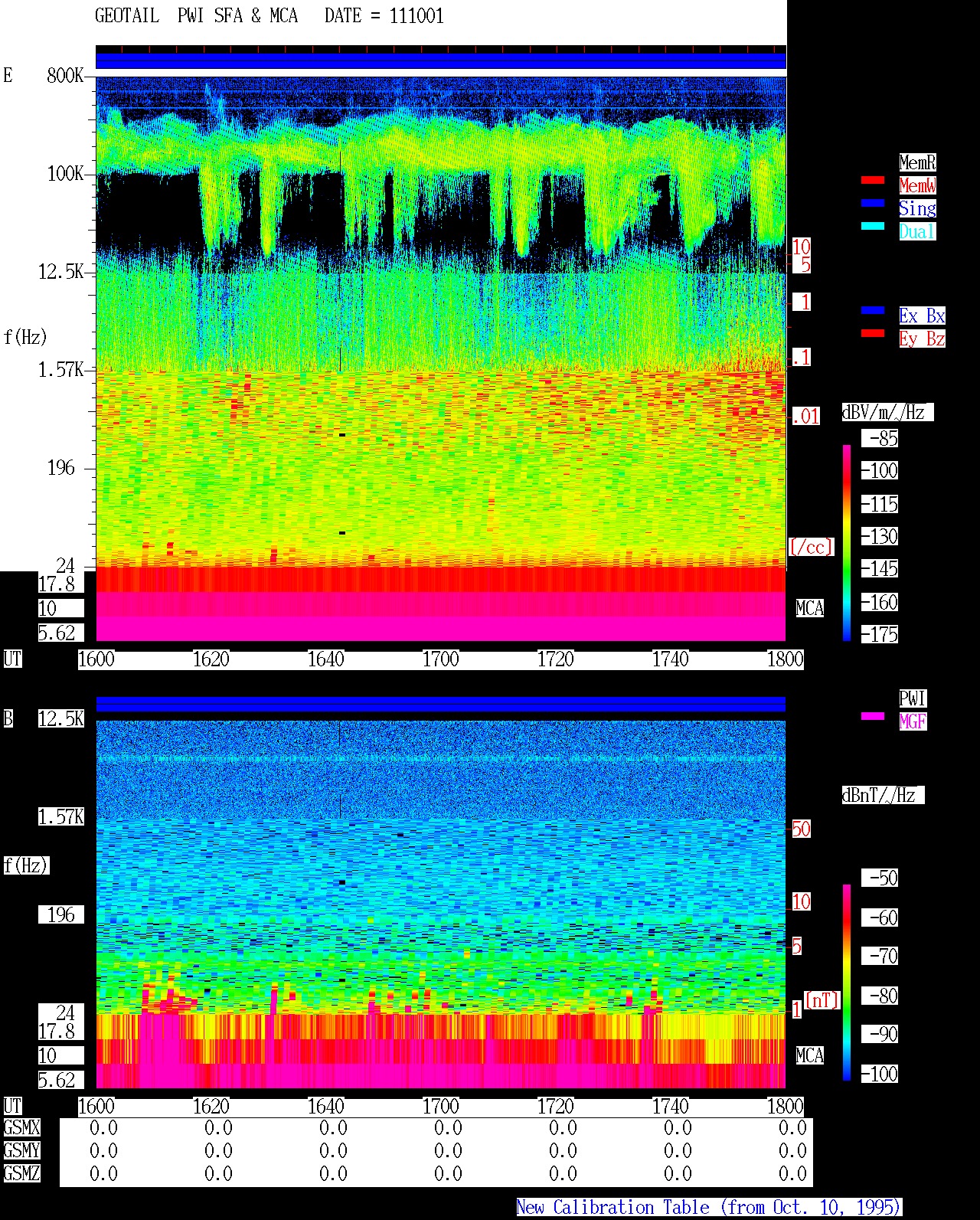The height and width of the screenshot is (1220, 980).
Task: Click the New Calibration Table link
Action: pyautogui.click(x=709, y=1208)
